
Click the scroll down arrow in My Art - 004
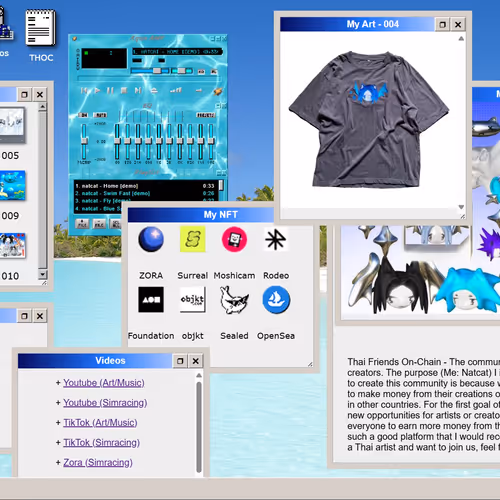click(x=461, y=207)
